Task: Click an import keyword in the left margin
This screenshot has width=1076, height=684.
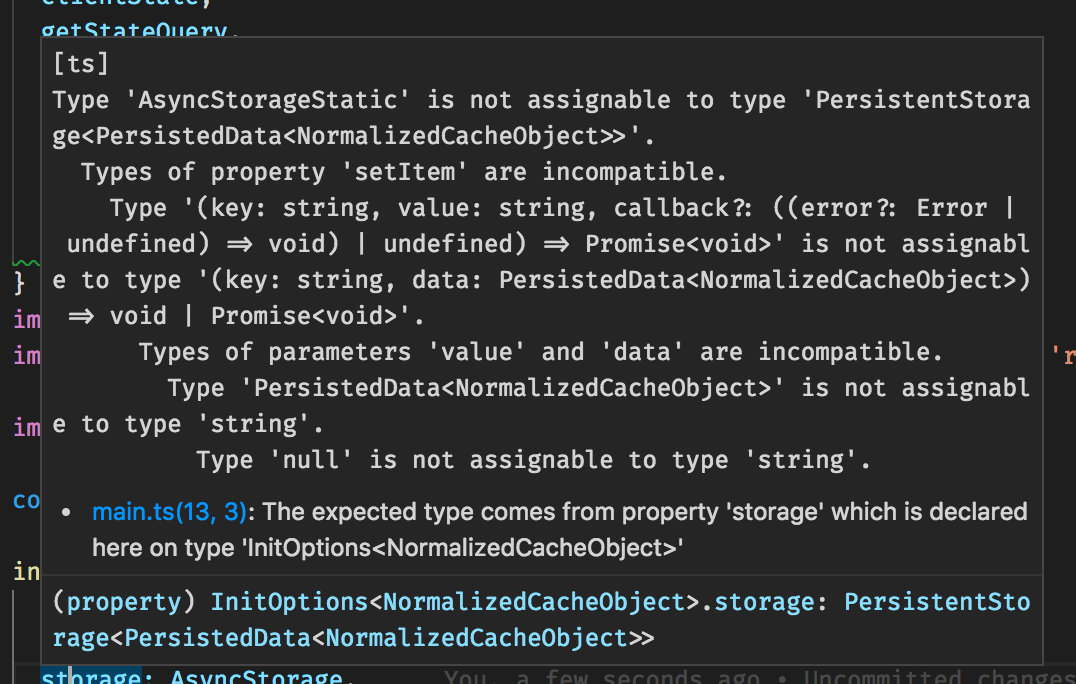Action: pyautogui.click(x=27, y=320)
